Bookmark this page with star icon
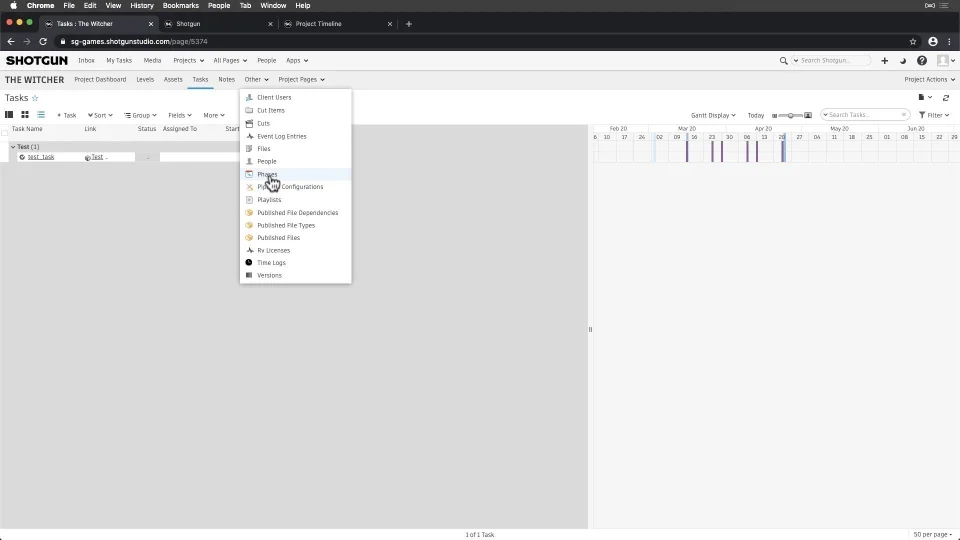 [x=913, y=42]
